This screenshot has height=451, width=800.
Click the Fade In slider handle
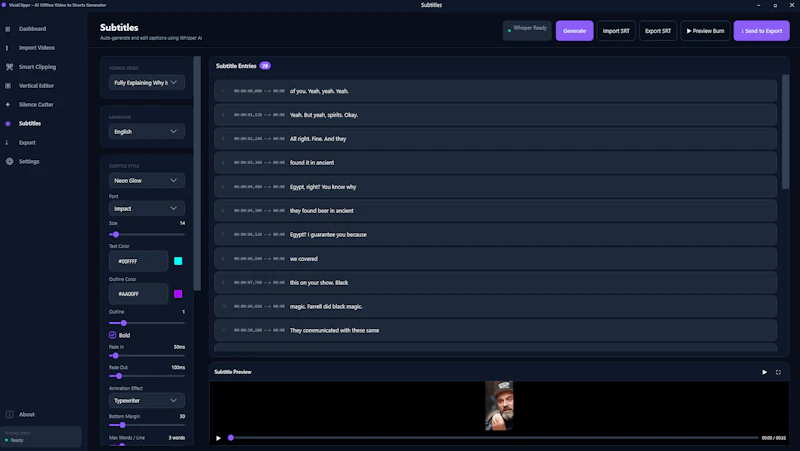pos(115,356)
